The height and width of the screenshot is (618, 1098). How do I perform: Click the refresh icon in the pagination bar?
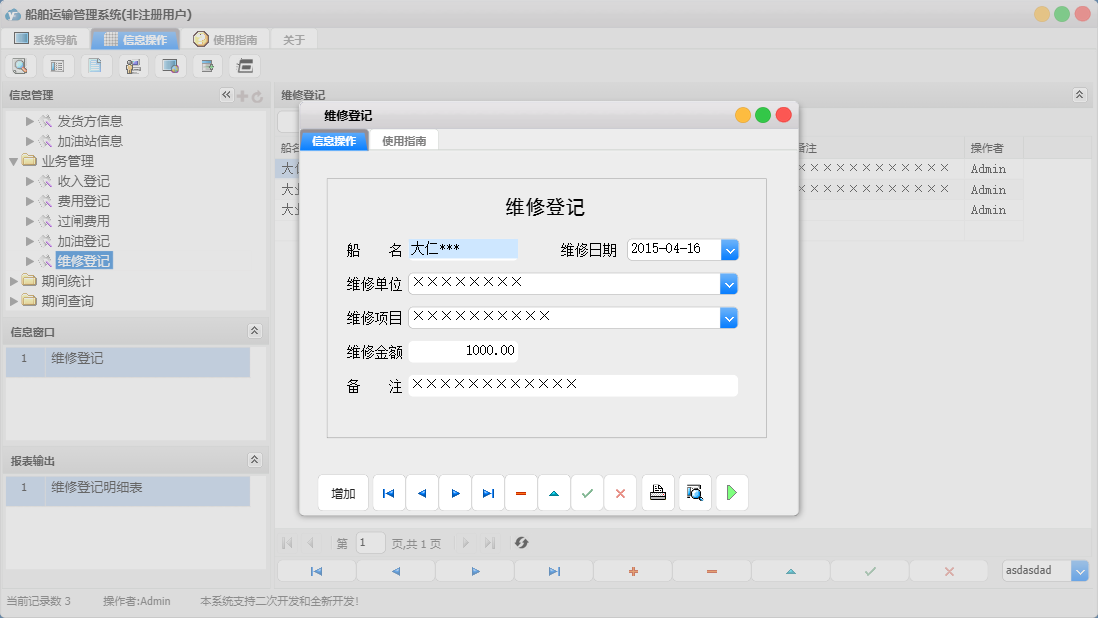[x=520, y=543]
